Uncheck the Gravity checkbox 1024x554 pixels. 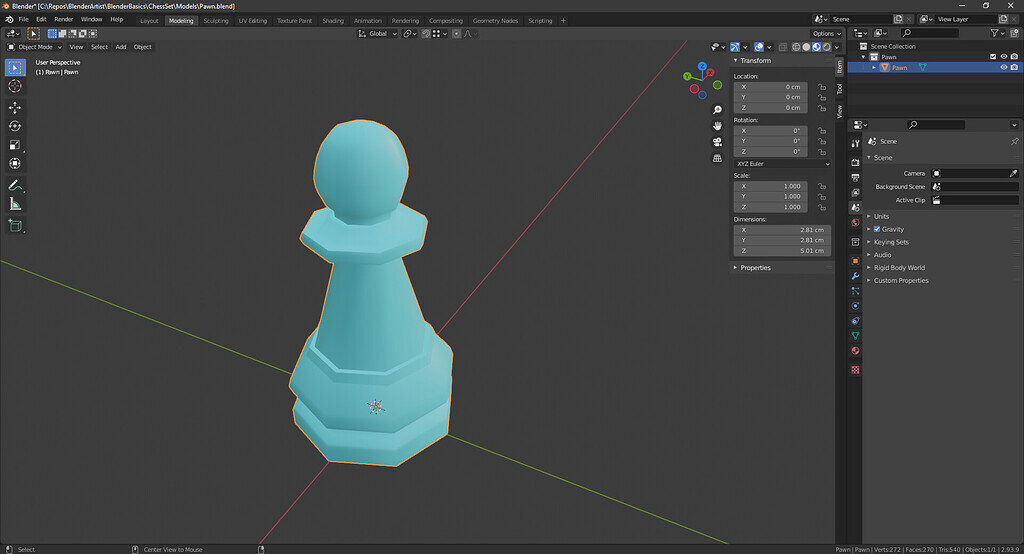(x=877, y=229)
